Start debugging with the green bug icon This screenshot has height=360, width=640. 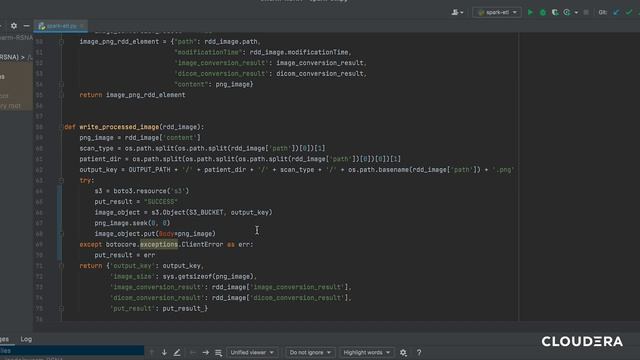pos(542,12)
